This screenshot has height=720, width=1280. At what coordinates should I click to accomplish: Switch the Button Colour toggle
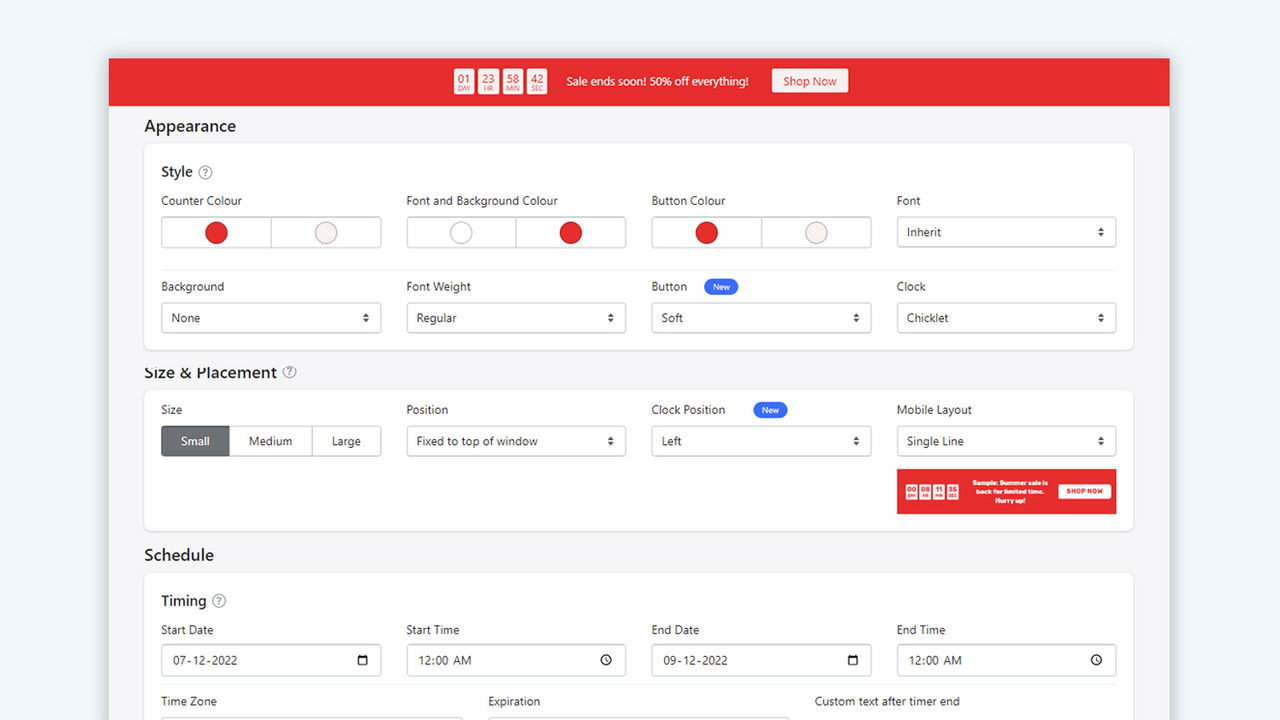[761, 232]
